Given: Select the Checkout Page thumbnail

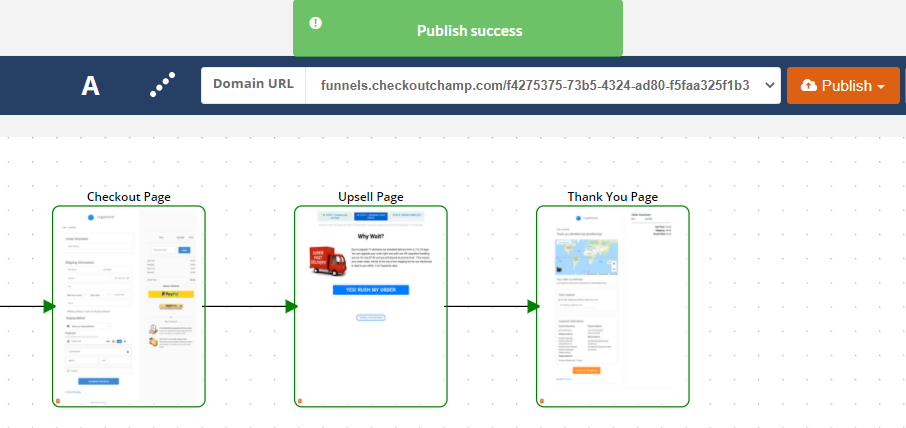Looking at the screenshot, I should pos(128,306).
